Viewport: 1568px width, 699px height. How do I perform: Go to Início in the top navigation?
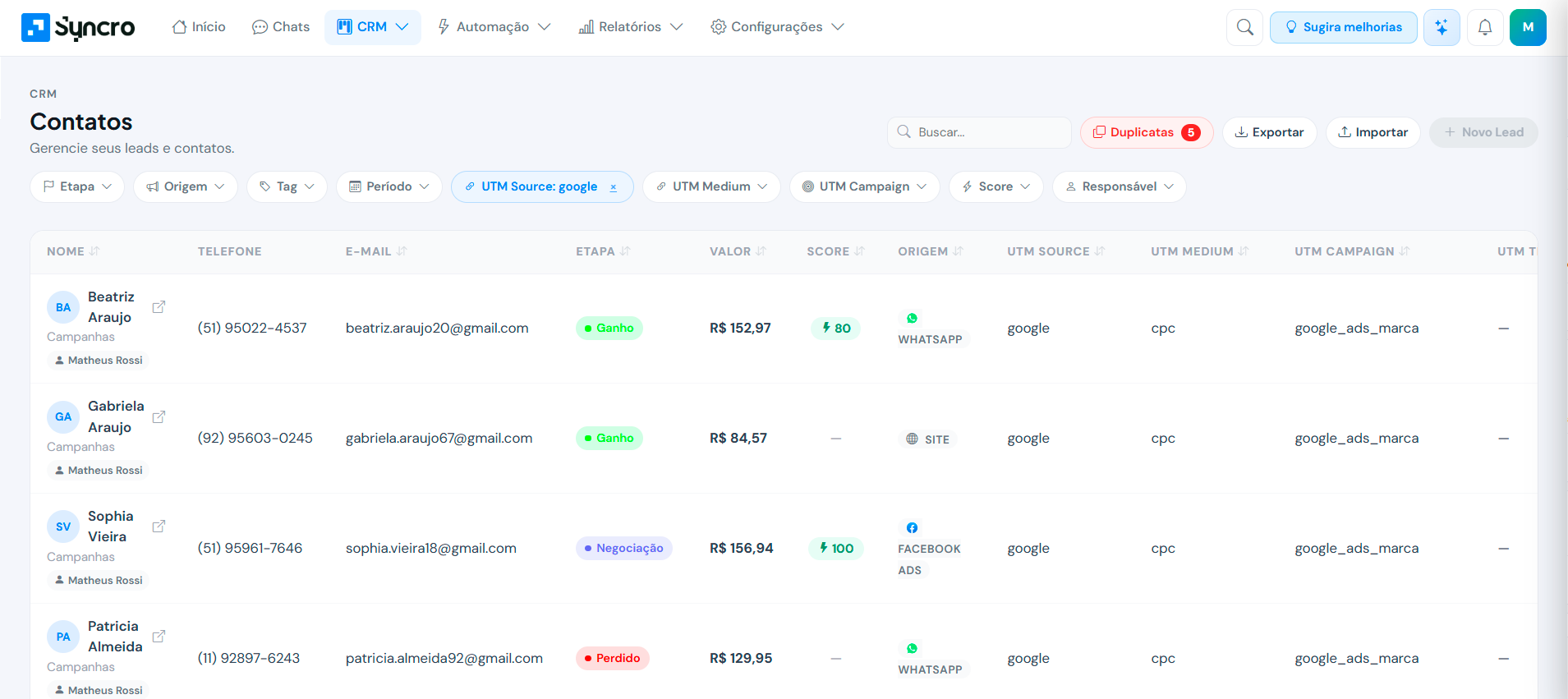click(x=199, y=27)
